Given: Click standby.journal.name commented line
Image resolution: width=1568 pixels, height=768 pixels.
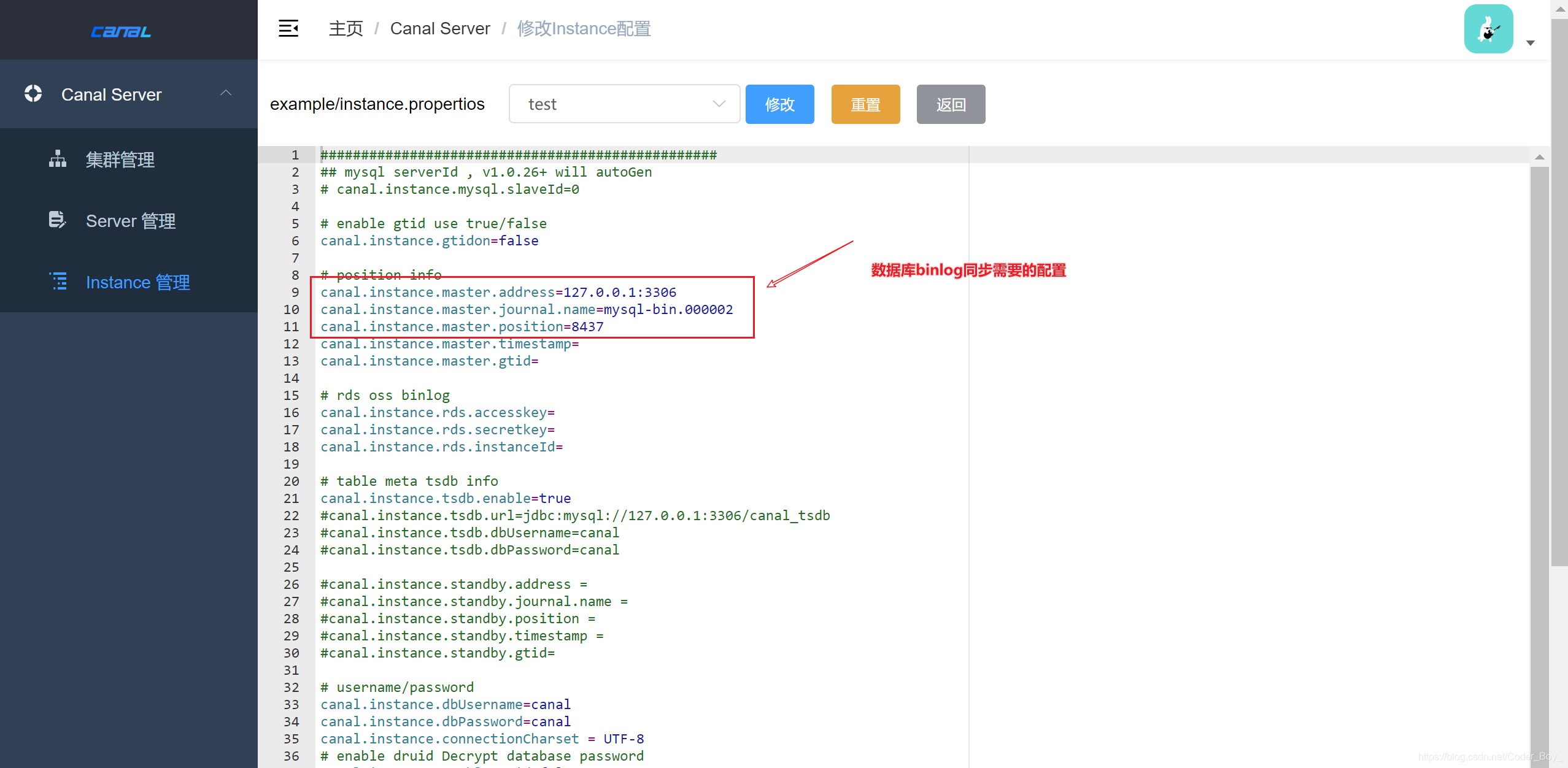Looking at the screenshot, I should [x=474, y=601].
